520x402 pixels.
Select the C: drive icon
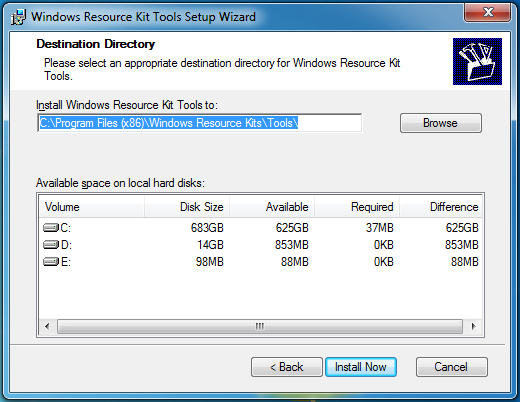[51, 228]
